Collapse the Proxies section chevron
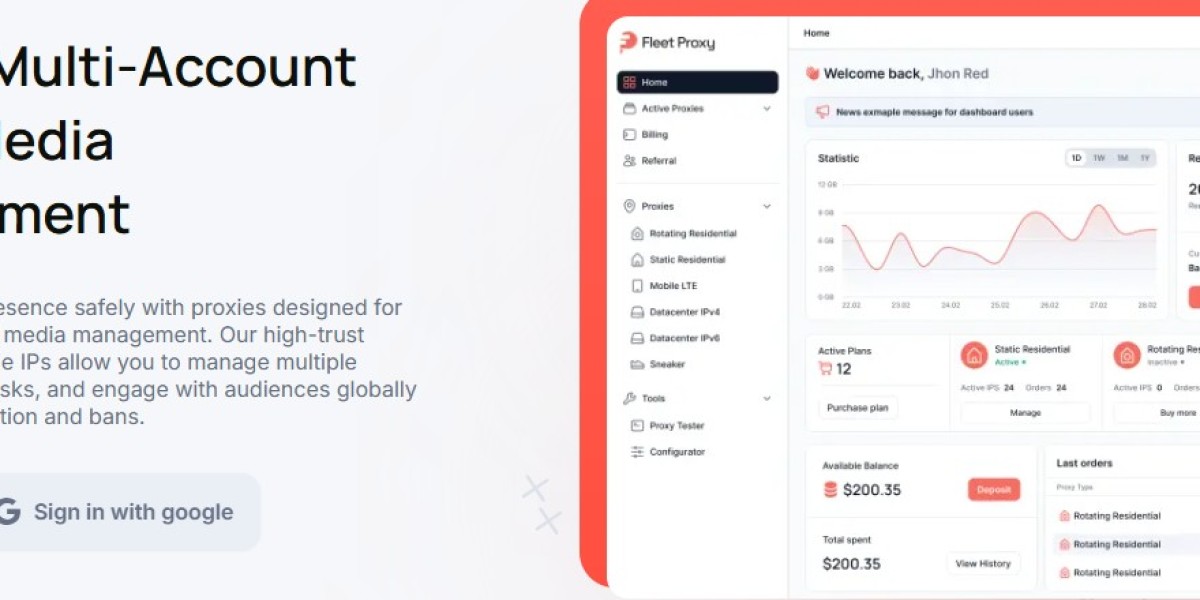The width and height of the screenshot is (1200, 600). [767, 206]
